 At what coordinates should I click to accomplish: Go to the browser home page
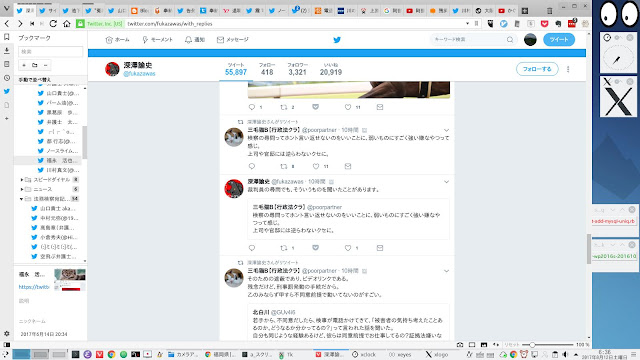tap(67, 24)
